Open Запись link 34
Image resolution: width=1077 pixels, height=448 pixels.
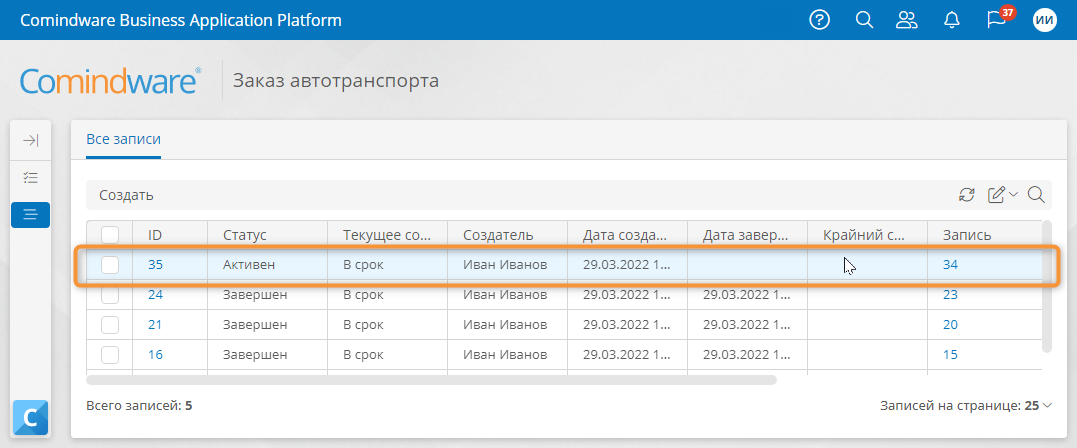pyautogui.click(x=950, y=265)
